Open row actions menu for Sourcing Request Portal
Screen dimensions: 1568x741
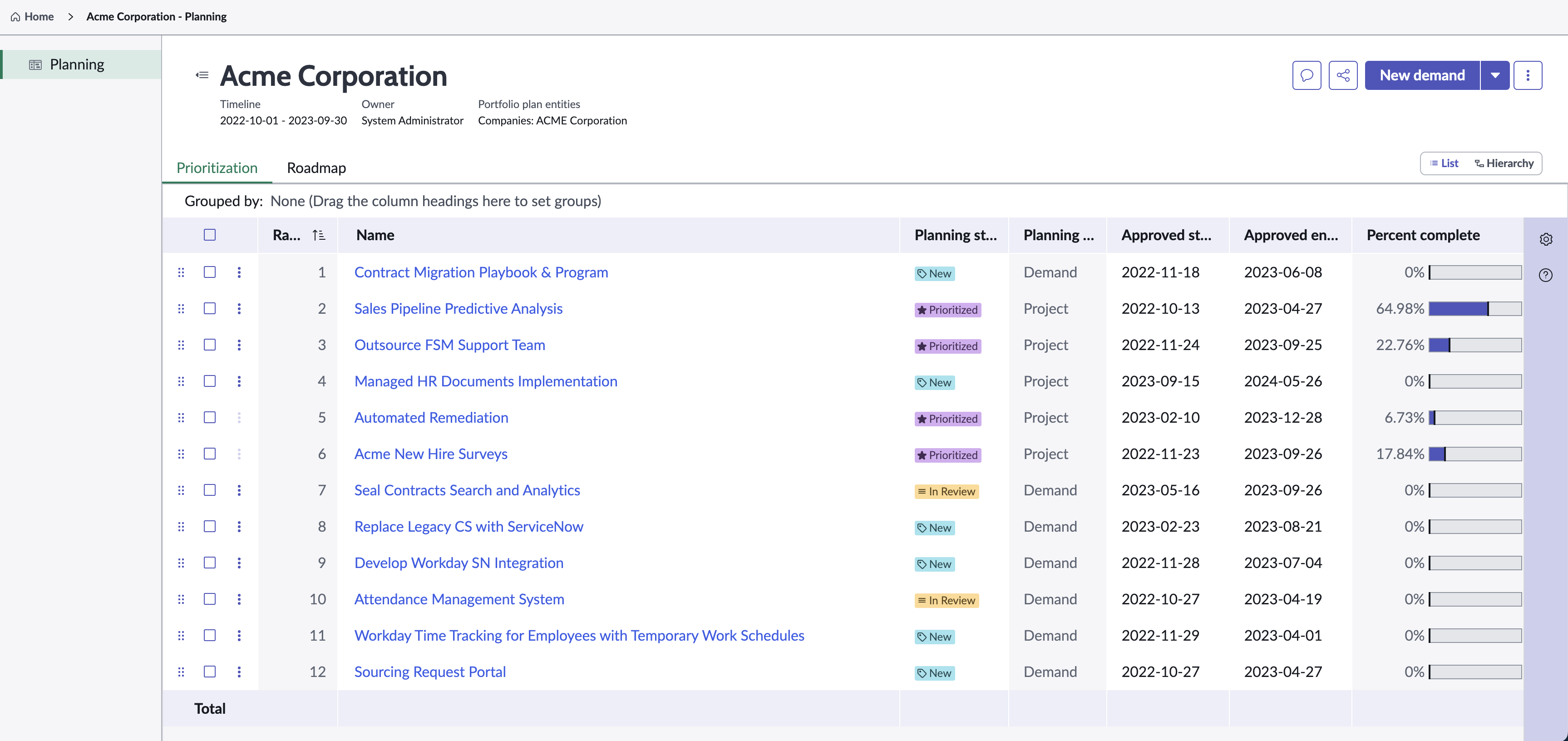coord(239,672)
